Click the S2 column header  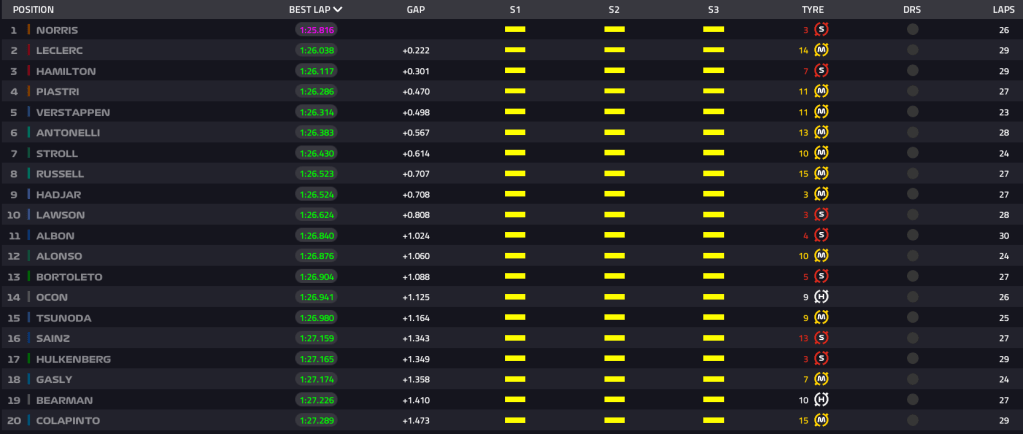tap(614, 10)
